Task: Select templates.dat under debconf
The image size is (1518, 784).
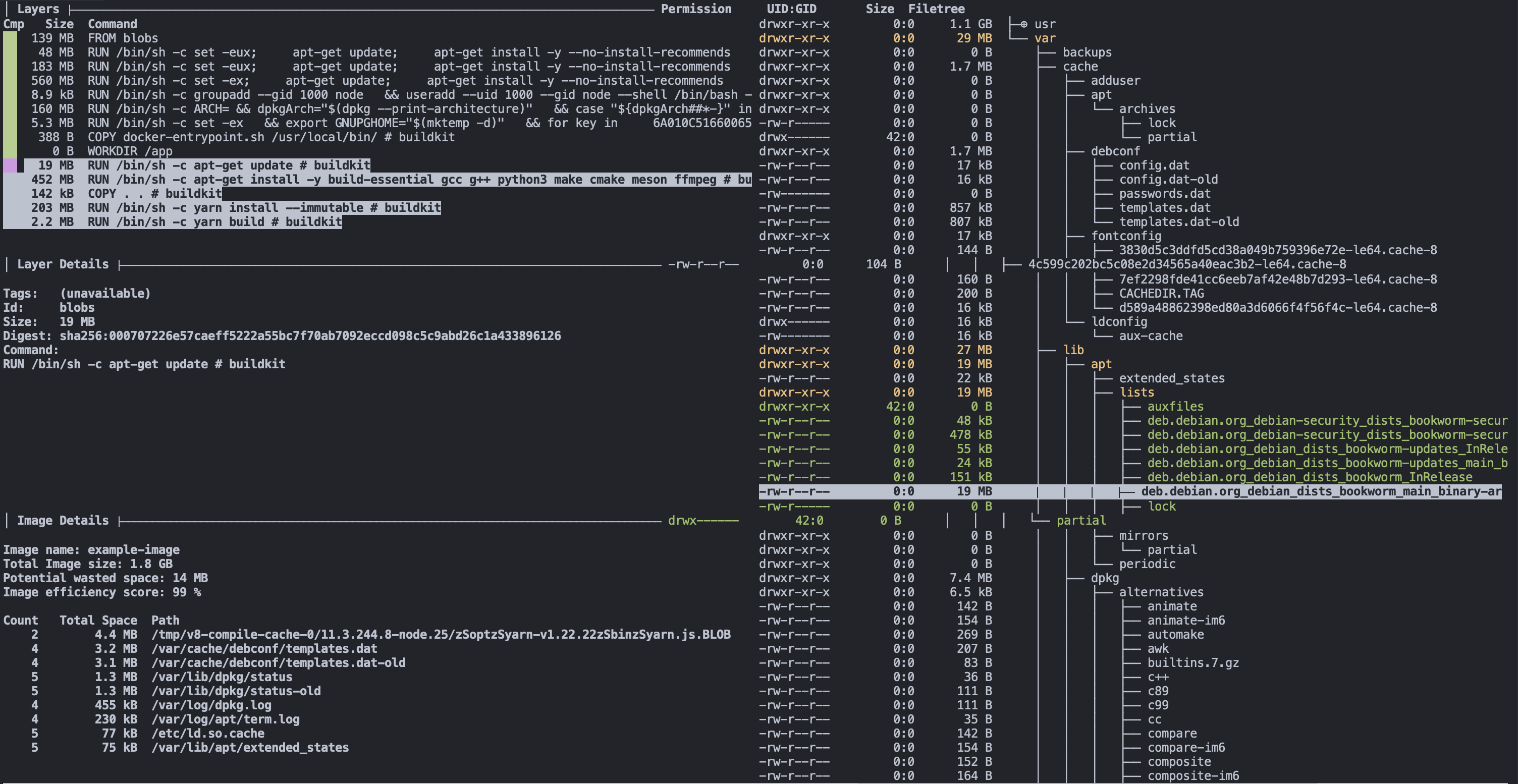Action: point(1164,208)
